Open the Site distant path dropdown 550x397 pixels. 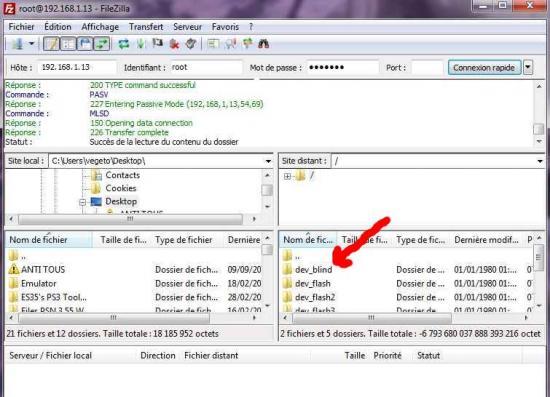[540, 161]
